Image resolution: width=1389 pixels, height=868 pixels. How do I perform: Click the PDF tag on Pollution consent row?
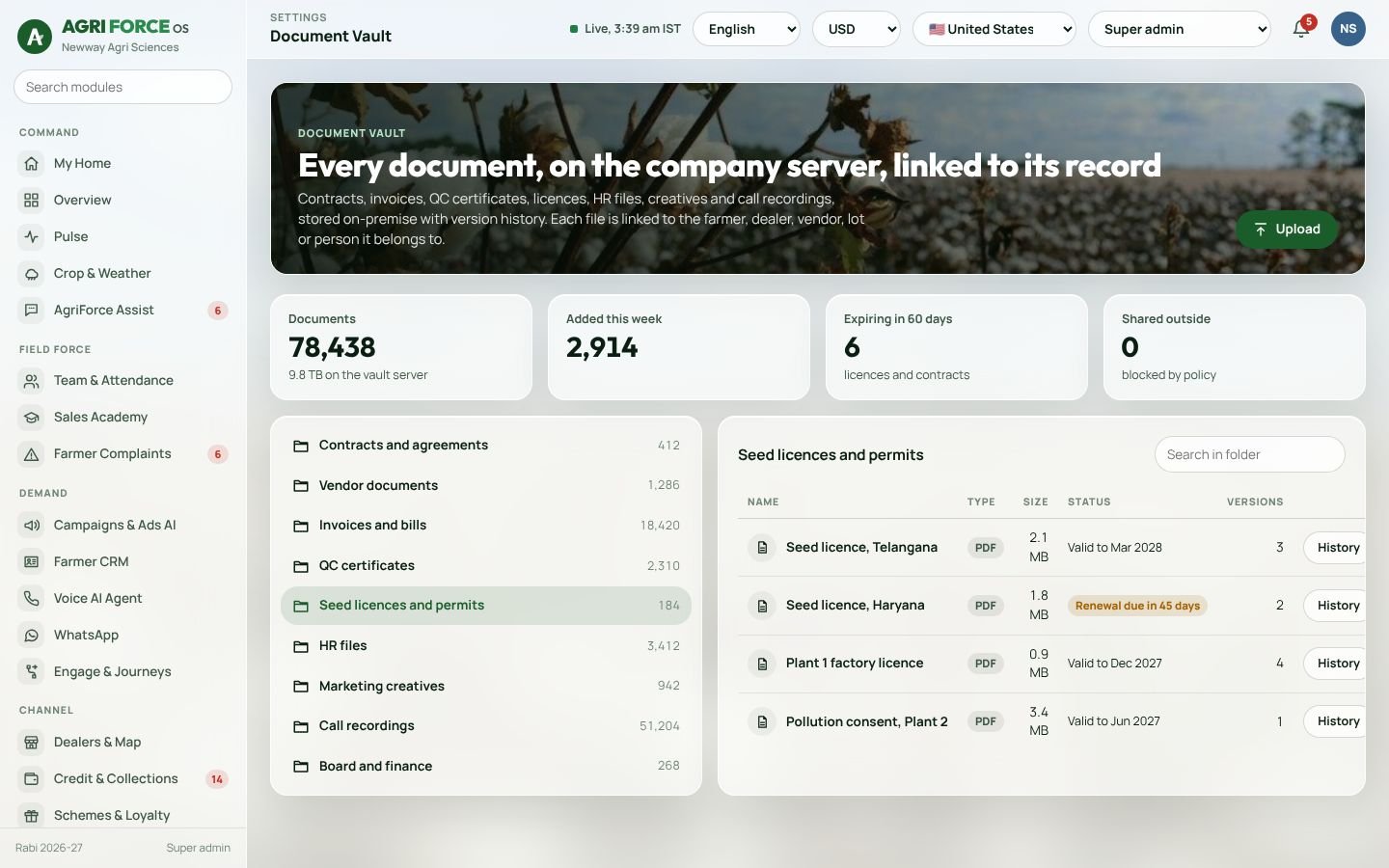point(985,721)
